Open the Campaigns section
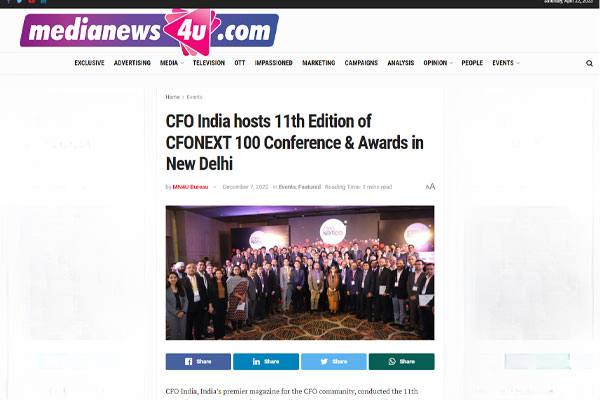Image resolution: width=600 pixels, height=400 pixels. tap(361, 63)
